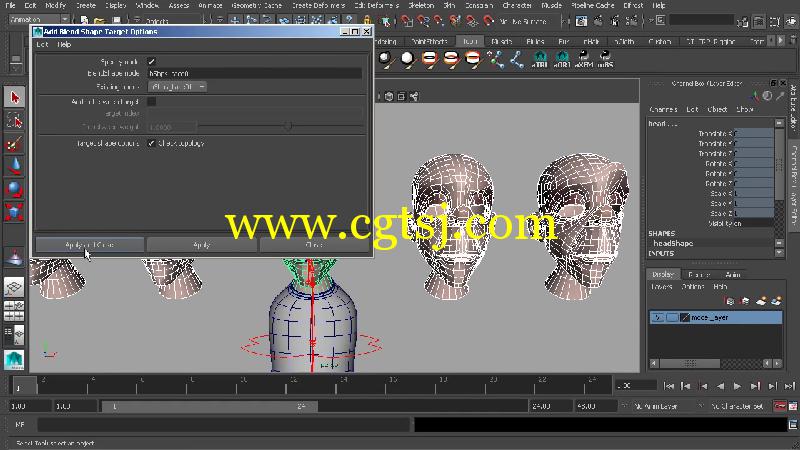This screenshot has width=800, height=450.
Task: Open the Animation menu set dropdown
Action: pyautogui.click(x=39, y=20)
